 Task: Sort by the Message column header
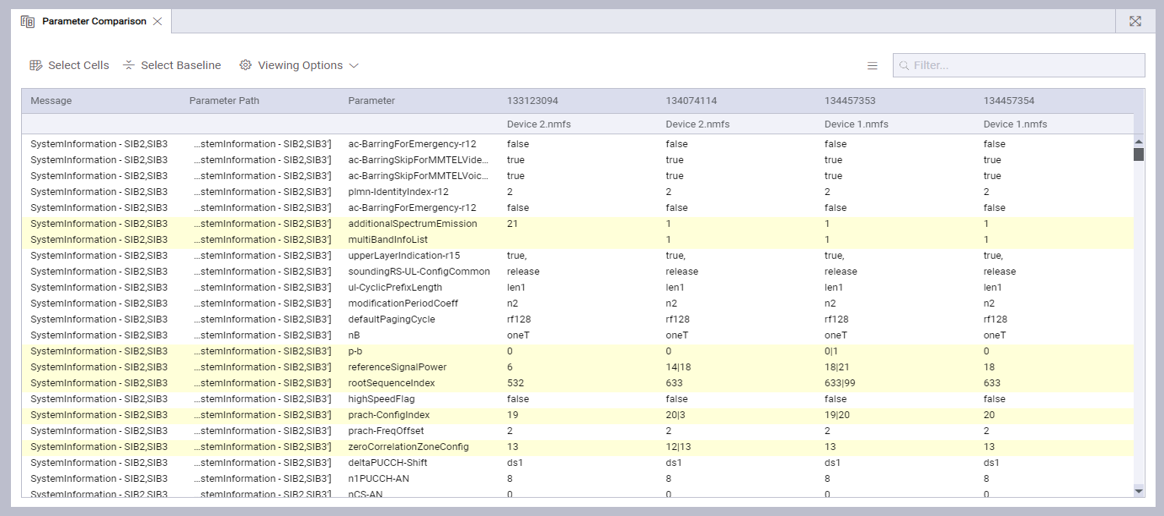[51, 101]
